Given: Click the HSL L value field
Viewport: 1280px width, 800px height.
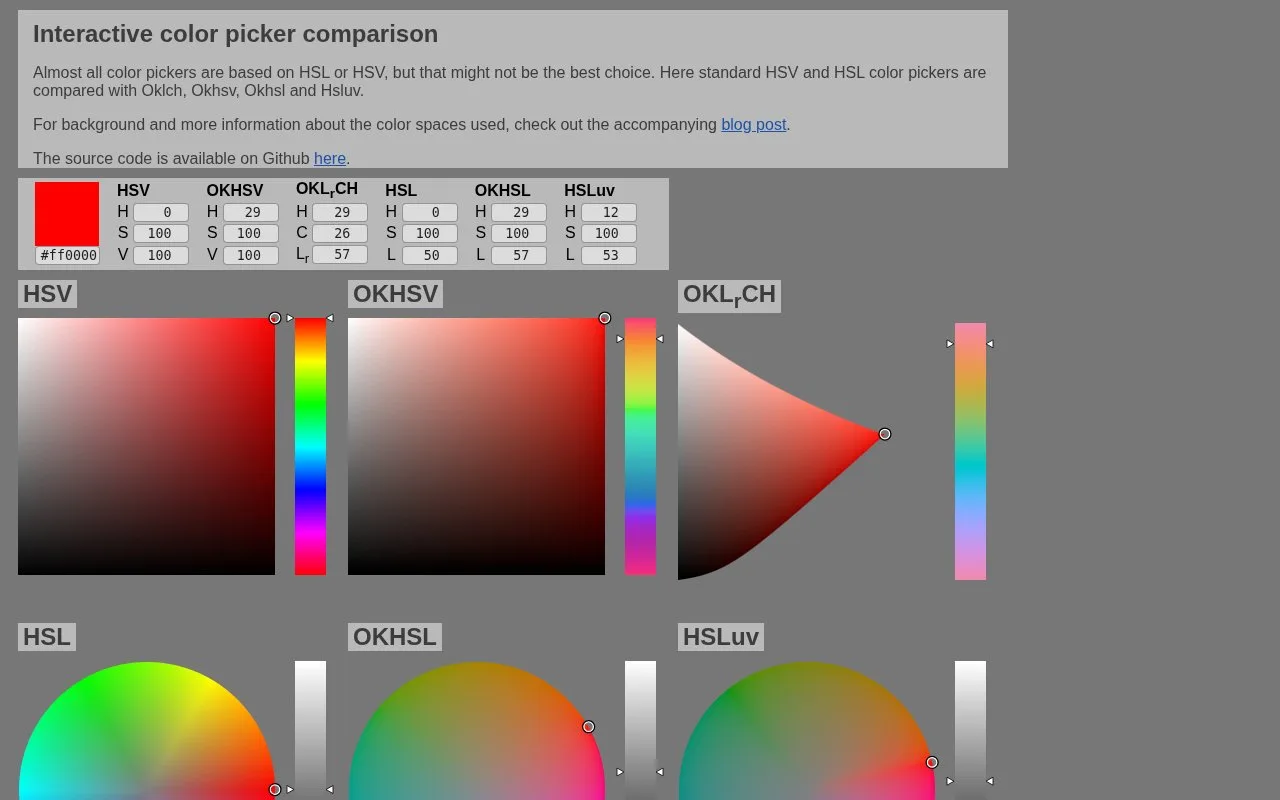Looking at the screenshot, I should 430,255.
